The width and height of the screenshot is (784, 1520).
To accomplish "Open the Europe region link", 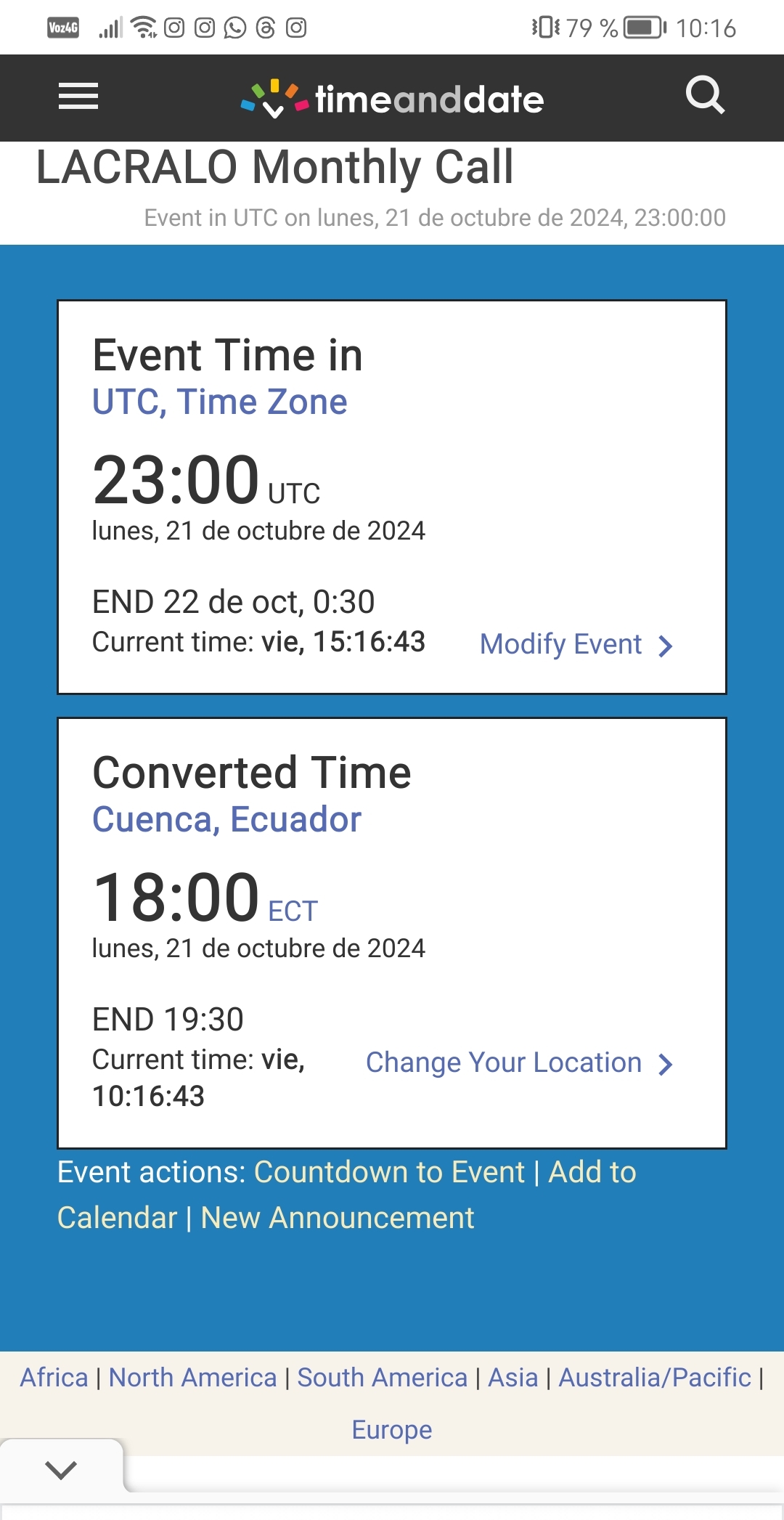I will 392,1429.
